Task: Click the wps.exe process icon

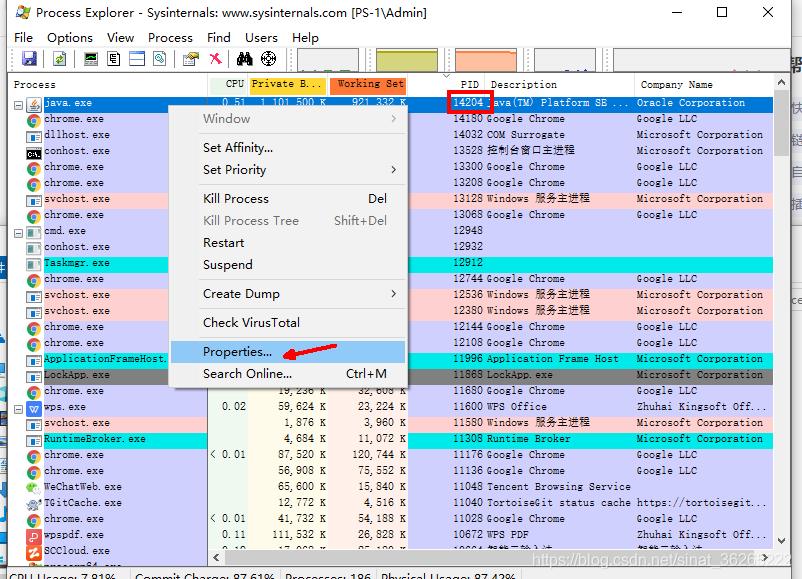Action: tap(34, 409)
